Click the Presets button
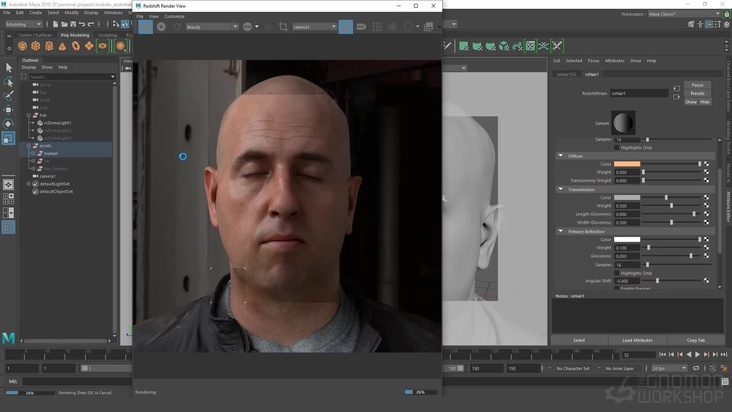Screen dimensions: 732x412 coord(697,93)
